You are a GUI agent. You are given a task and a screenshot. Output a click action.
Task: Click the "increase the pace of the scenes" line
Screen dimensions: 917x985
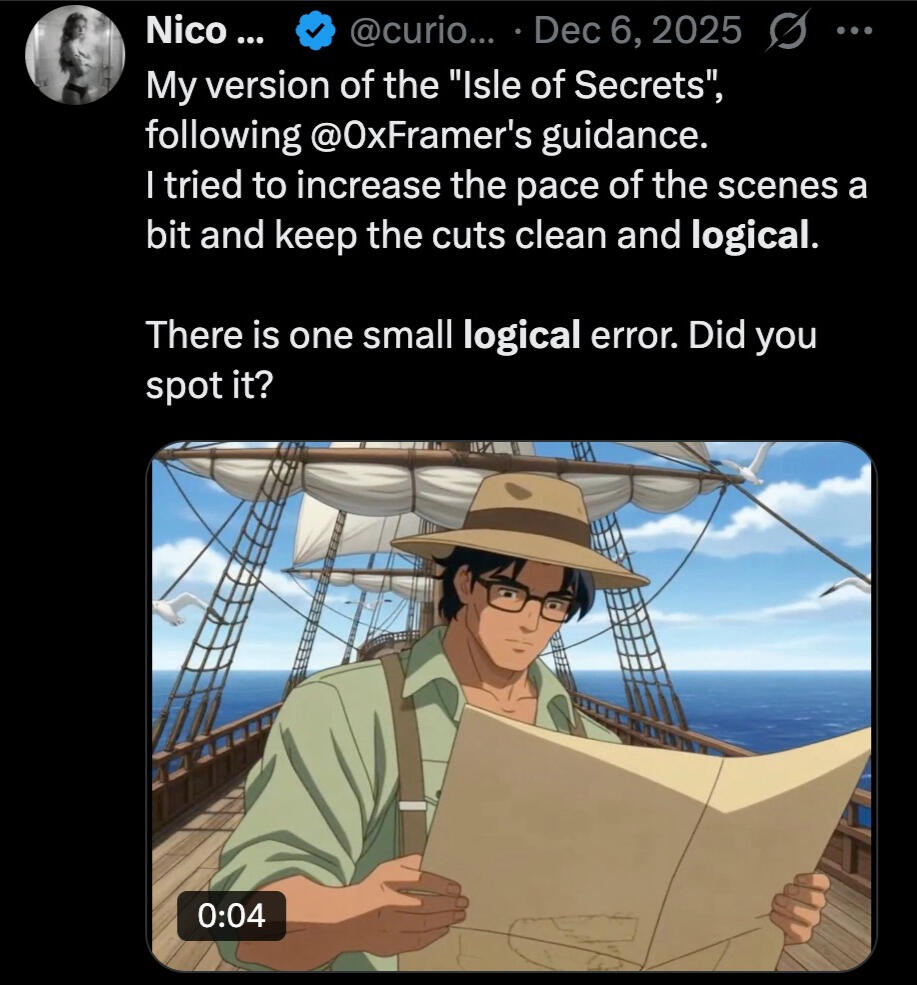pos(506,185)
